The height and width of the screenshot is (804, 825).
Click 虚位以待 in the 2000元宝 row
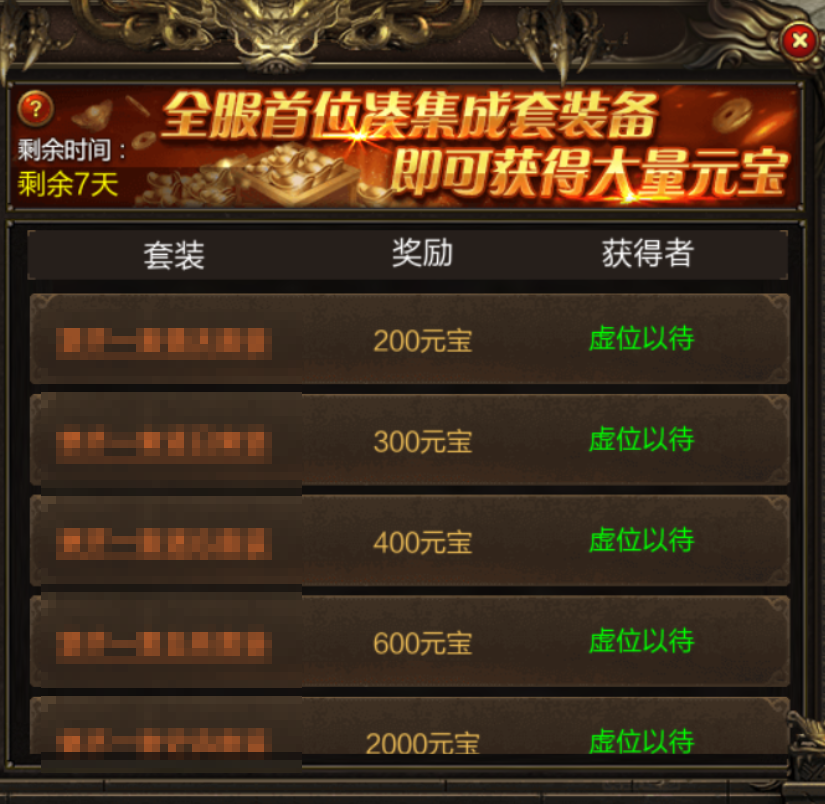click(x=642, y=741)
